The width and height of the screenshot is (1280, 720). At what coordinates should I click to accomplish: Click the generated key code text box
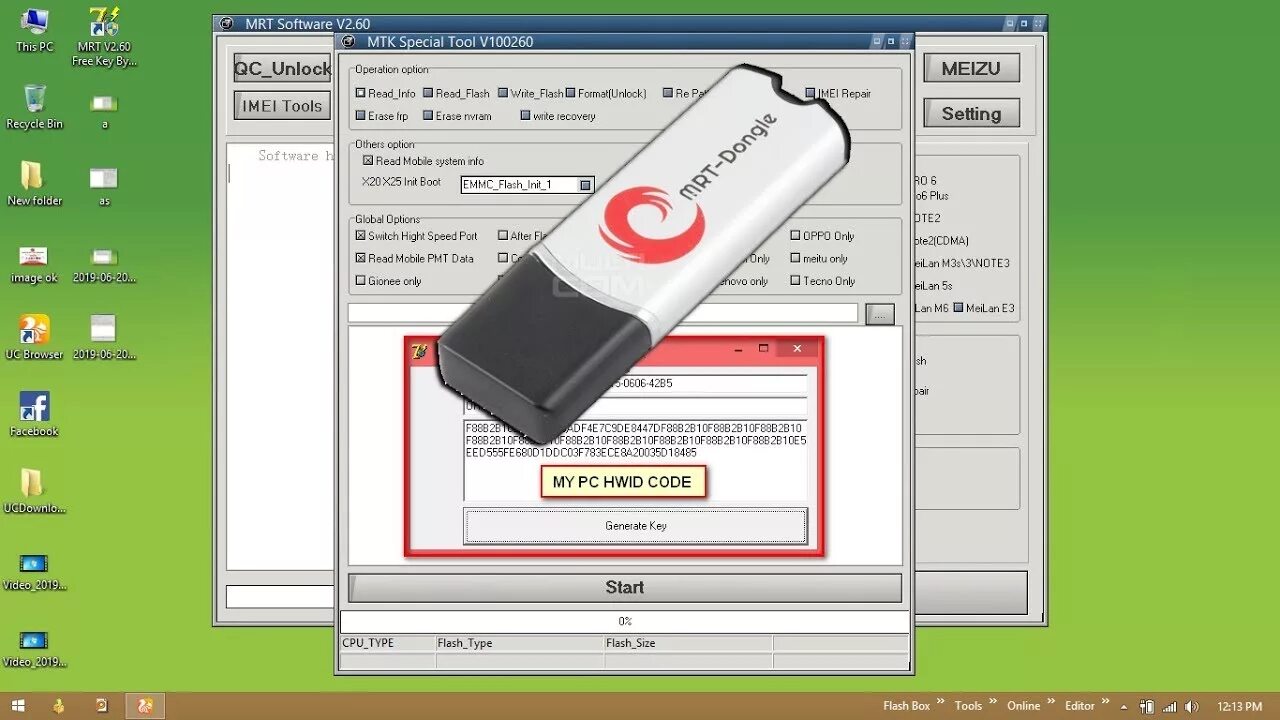coord(635,460)
